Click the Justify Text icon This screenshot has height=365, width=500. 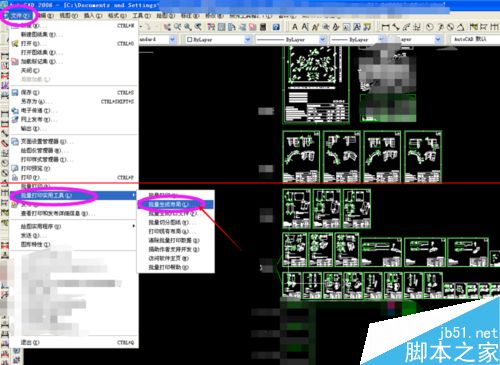357,27
